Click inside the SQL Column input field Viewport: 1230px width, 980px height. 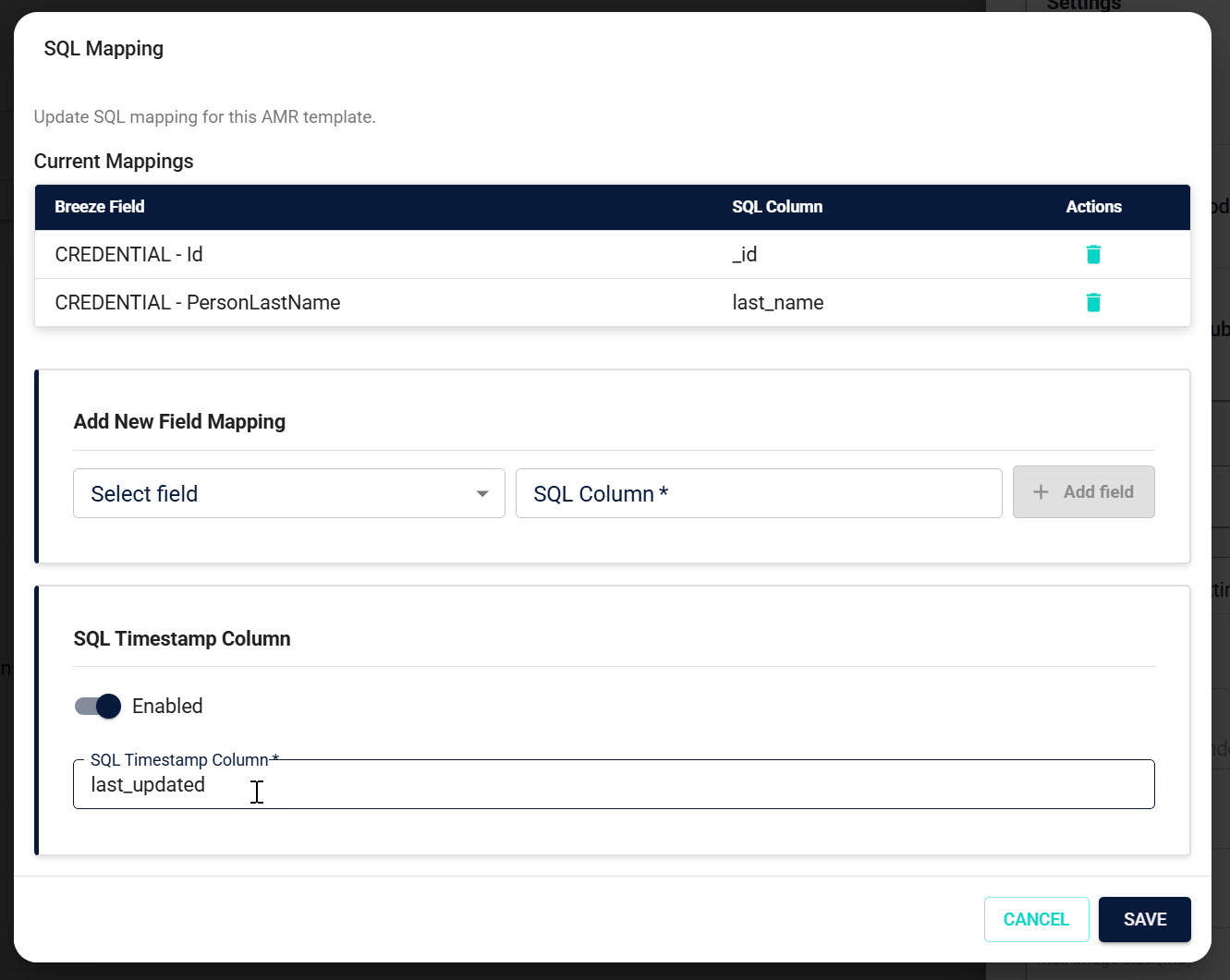[758, 493]
